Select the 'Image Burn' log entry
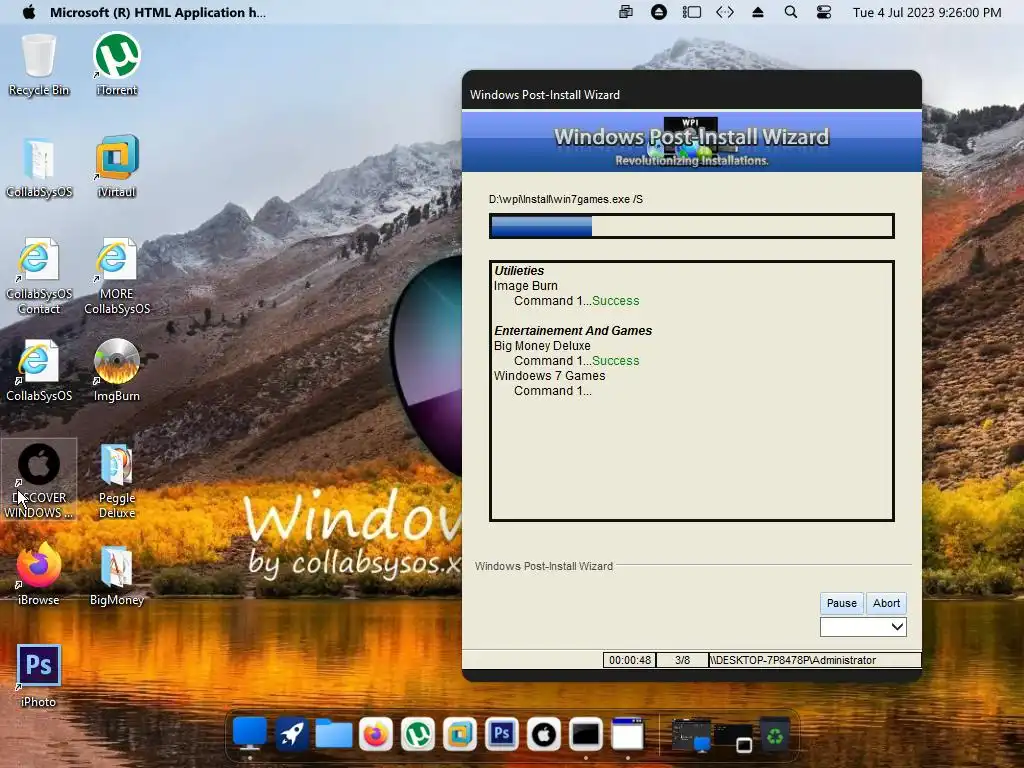 coord(526,285)
